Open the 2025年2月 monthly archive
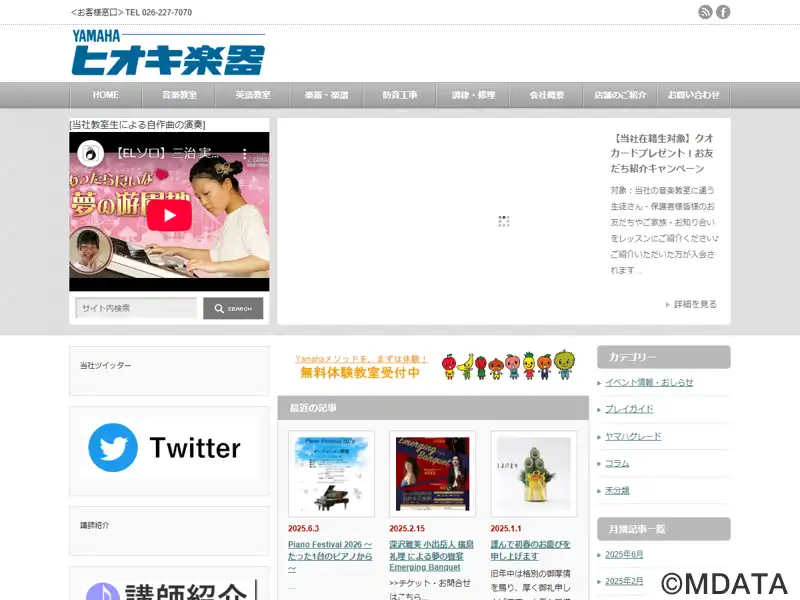The width and height of the screenshot is (800, 600). pyautogui.click(x=624, y=581)
